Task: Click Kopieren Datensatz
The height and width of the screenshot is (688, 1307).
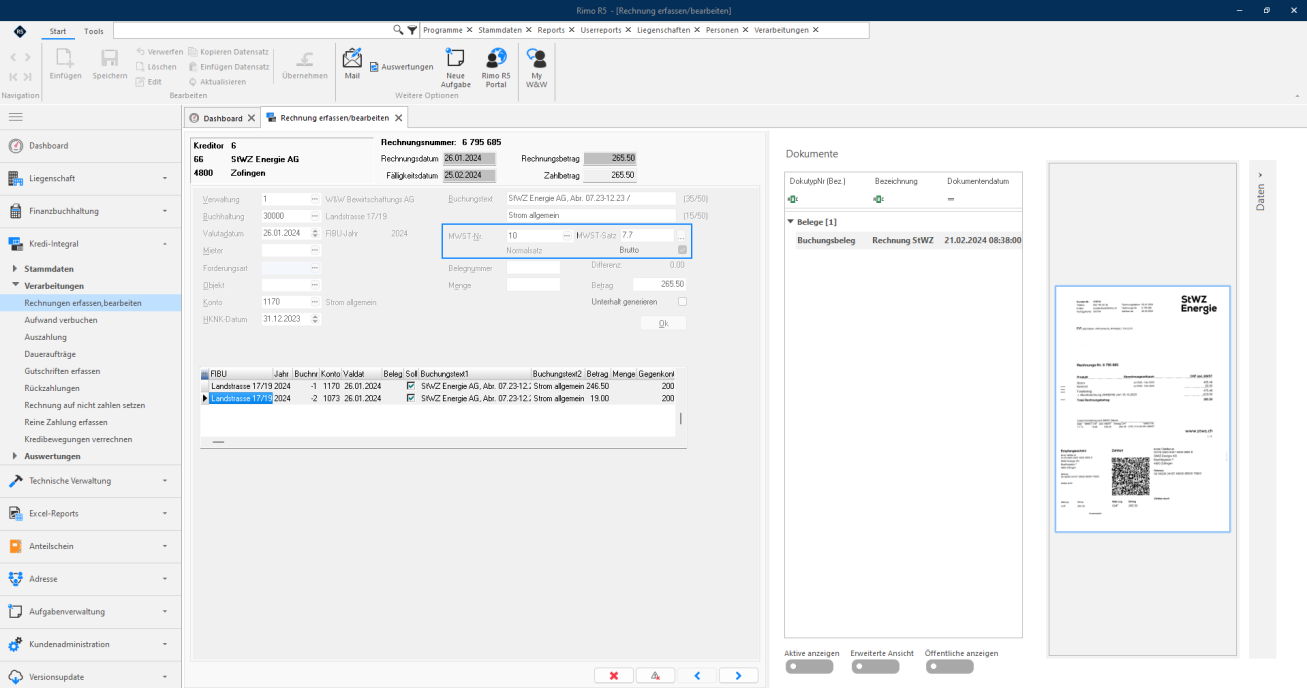Action: pyautogui.click(x=229, y=51)
